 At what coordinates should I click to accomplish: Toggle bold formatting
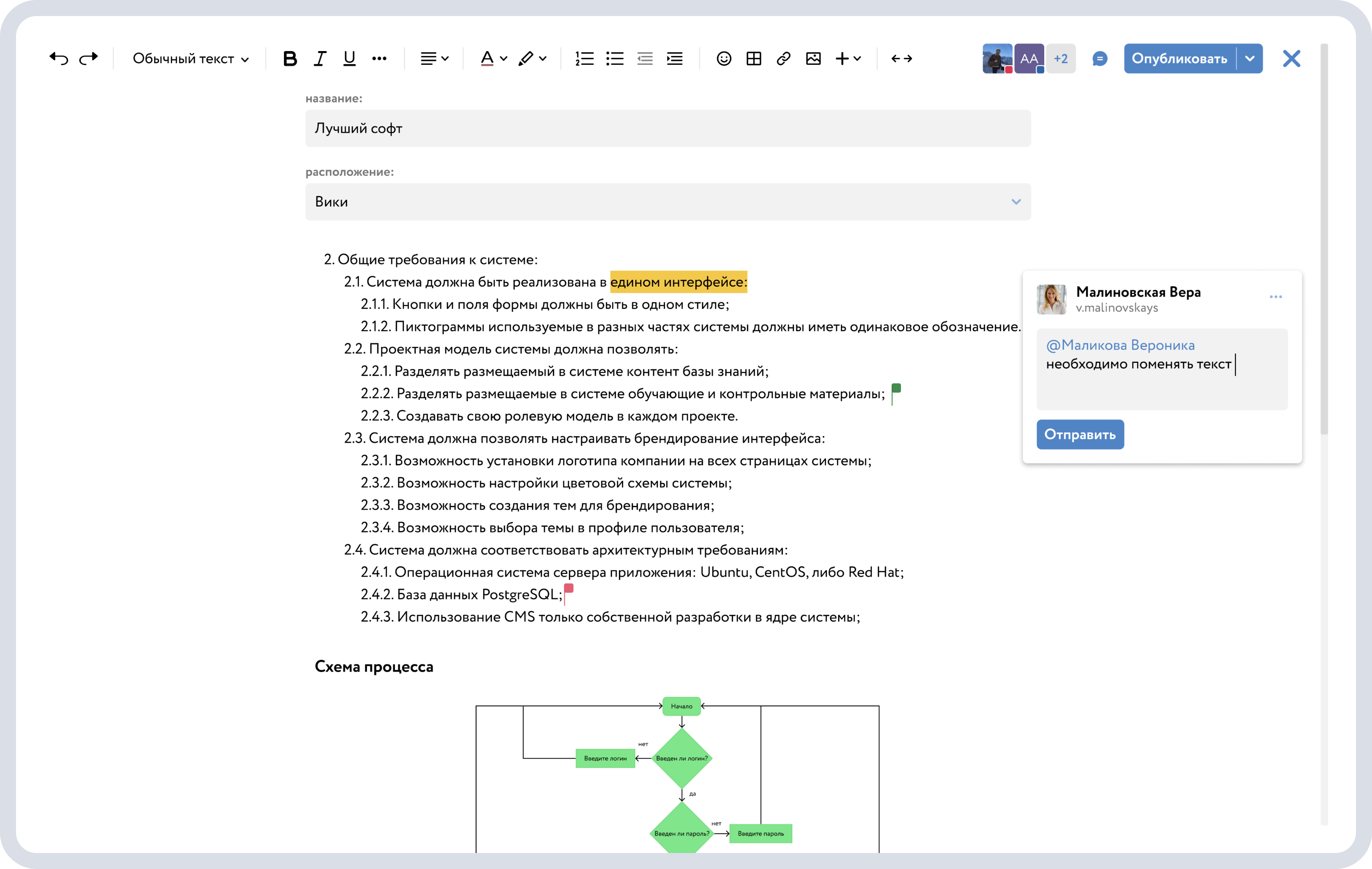[290, 58]
